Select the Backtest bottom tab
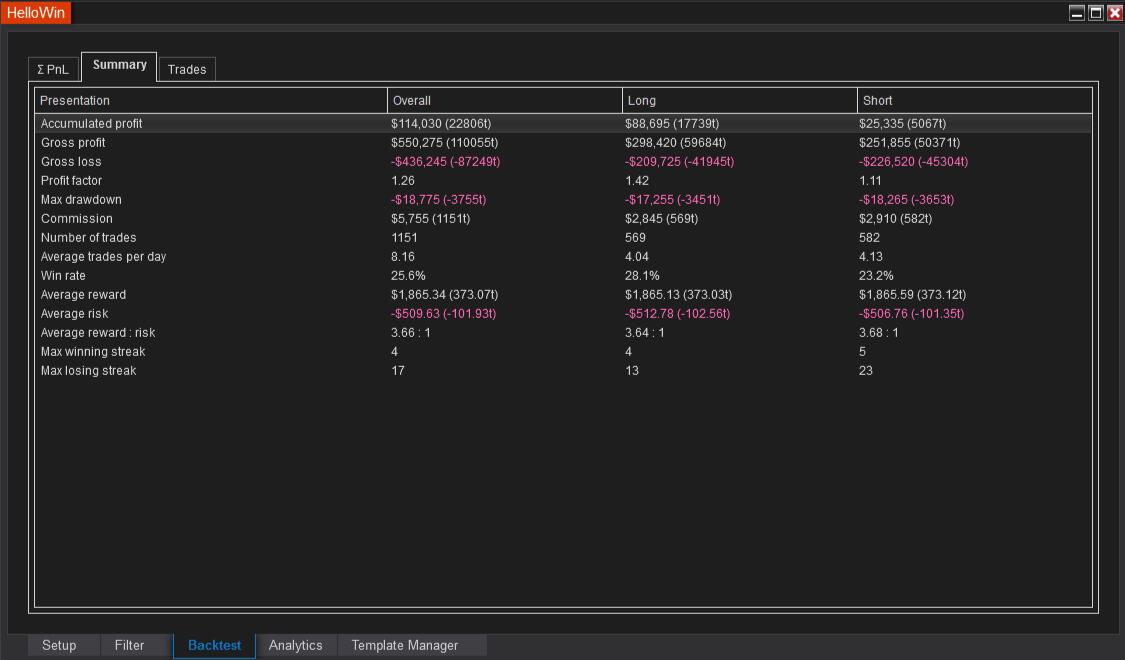 tap(214, 645)
